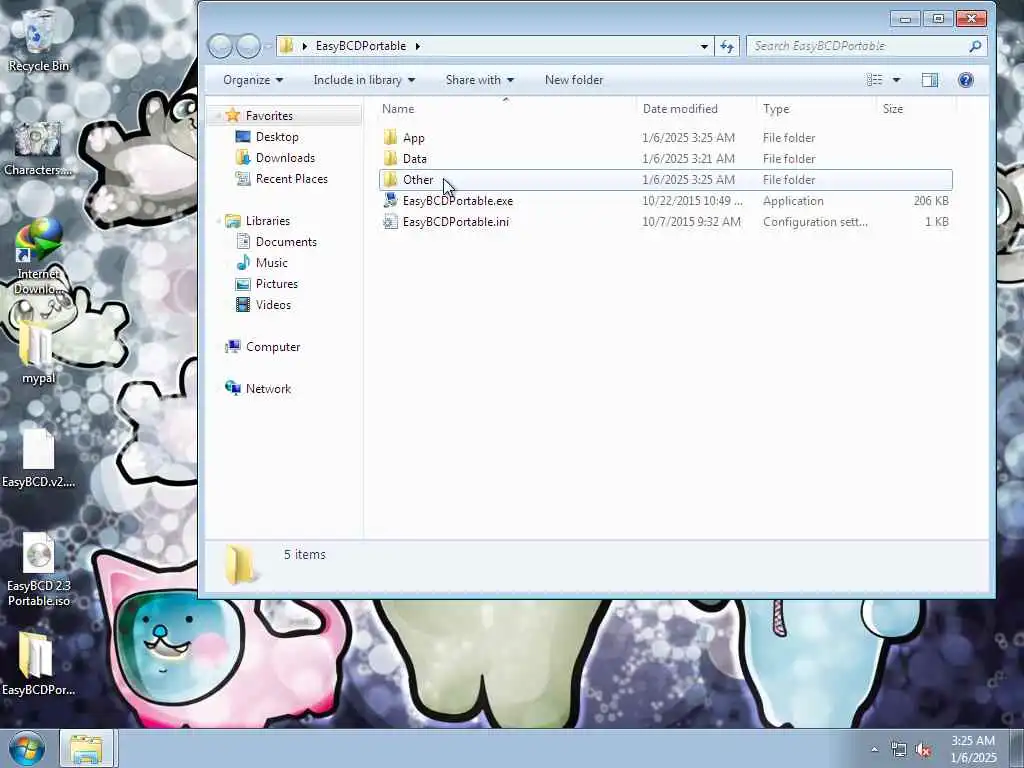Sort by the Size column header
Image resolution: width=1024 pixels, height=768 pixels.
pos(915,109)
